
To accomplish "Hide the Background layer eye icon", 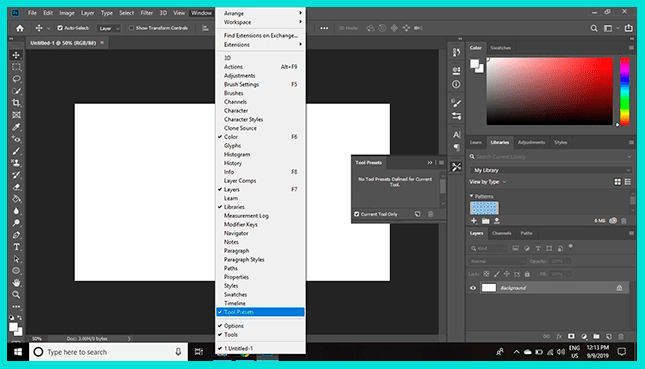I will click(473, 288).
